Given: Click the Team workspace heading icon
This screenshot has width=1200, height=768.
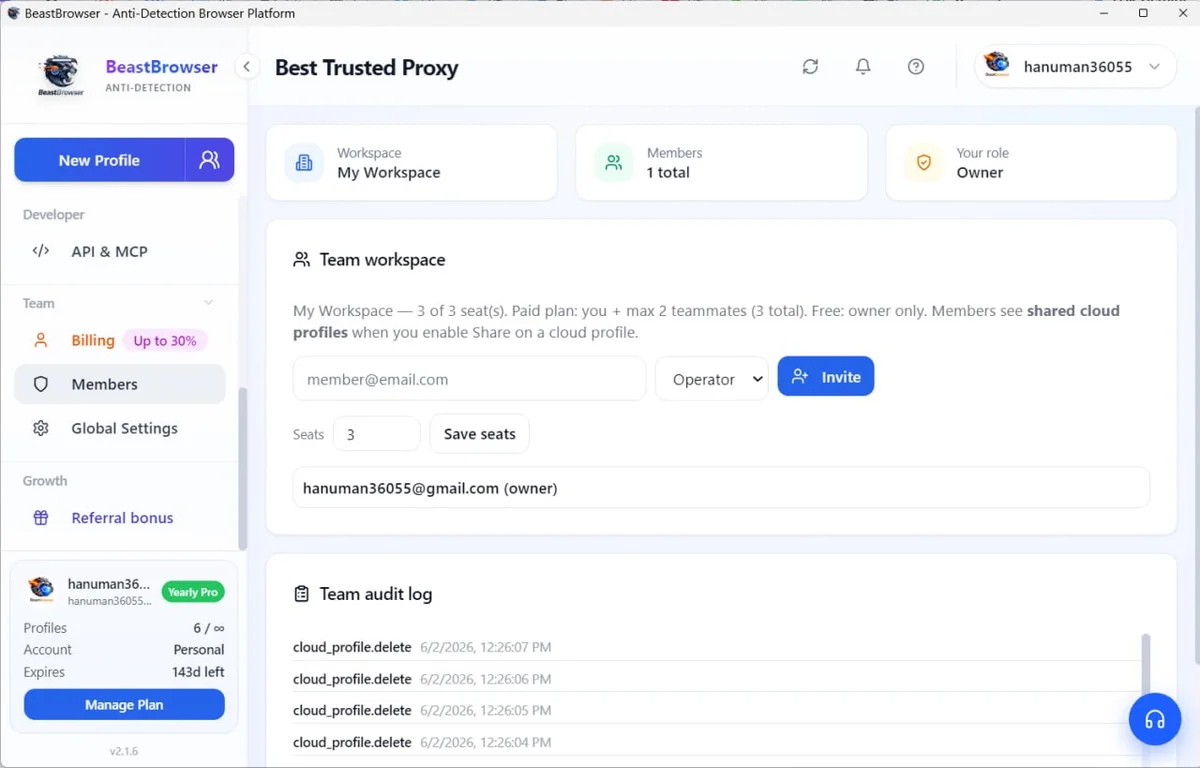Looking at the screenshot, I should (301, 259).
